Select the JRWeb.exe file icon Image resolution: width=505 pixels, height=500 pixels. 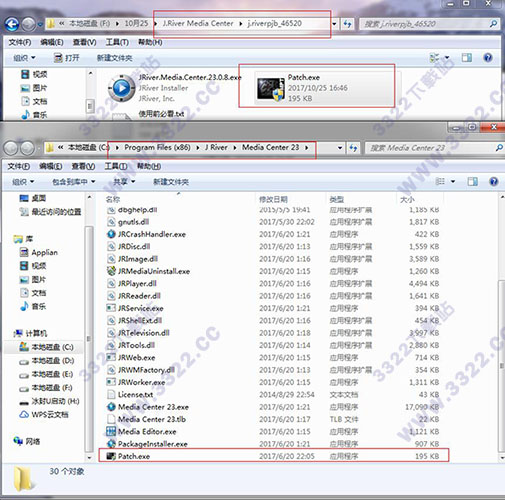111,357
